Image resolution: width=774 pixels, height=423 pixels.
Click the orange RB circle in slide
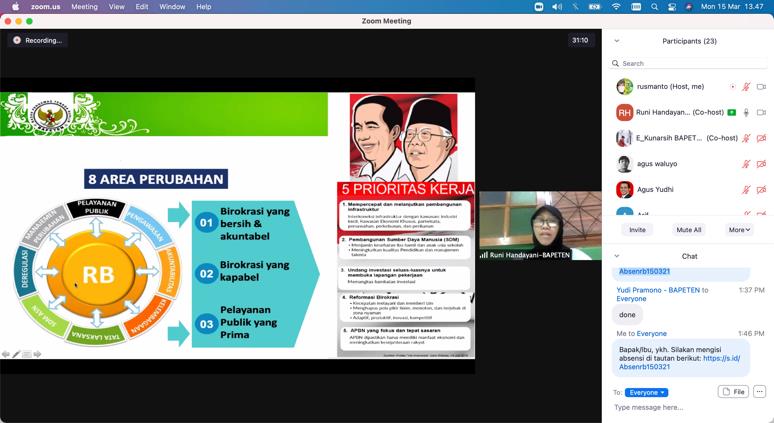point(98,274)
